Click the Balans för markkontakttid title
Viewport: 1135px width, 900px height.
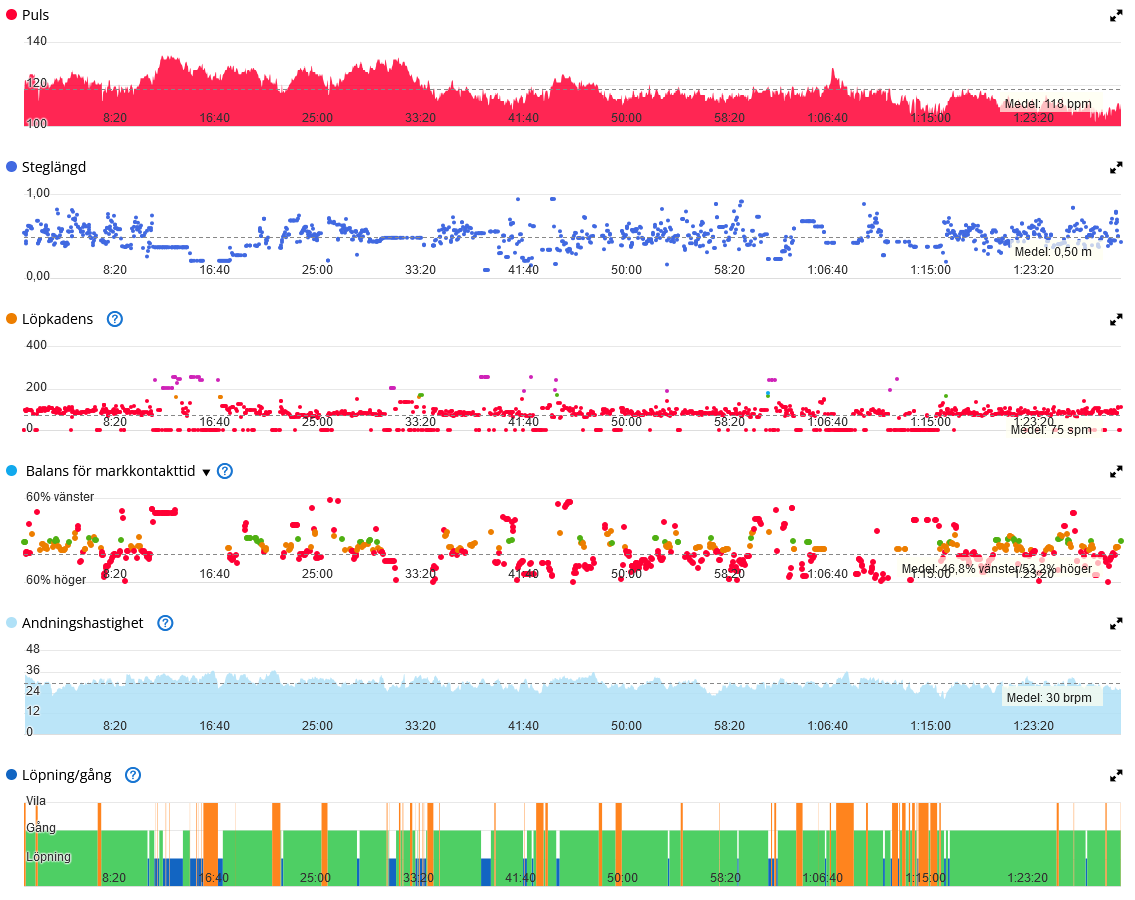click(110, 471)
